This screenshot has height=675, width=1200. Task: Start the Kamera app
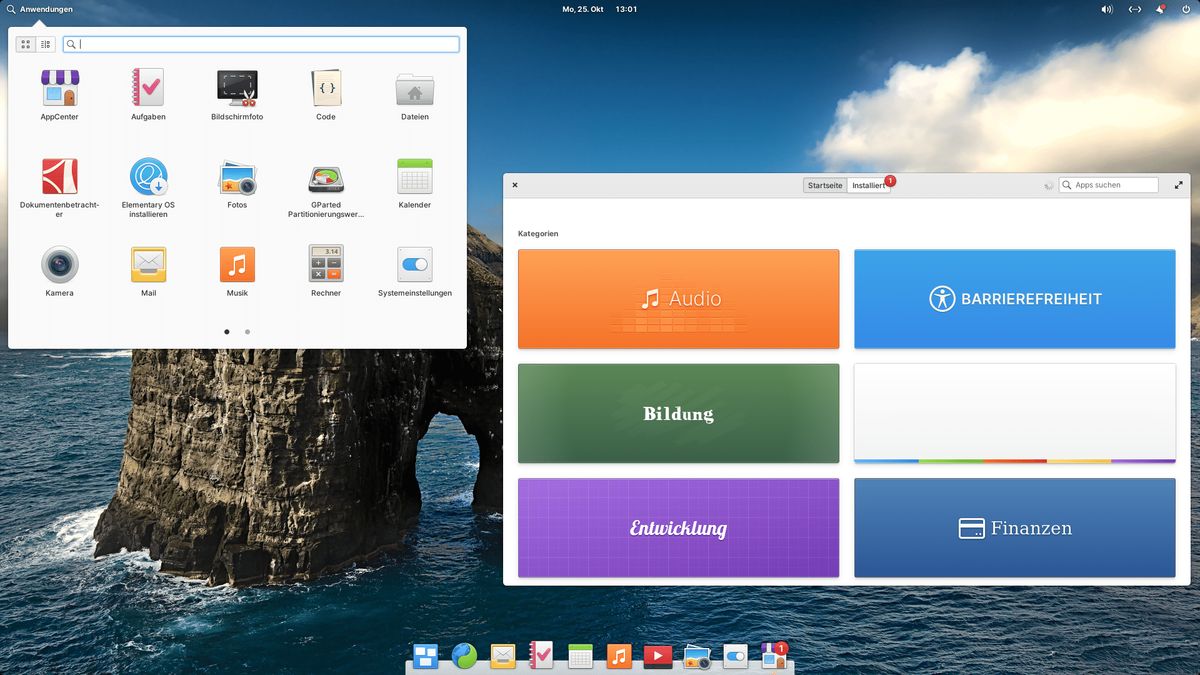coord(59,265)
